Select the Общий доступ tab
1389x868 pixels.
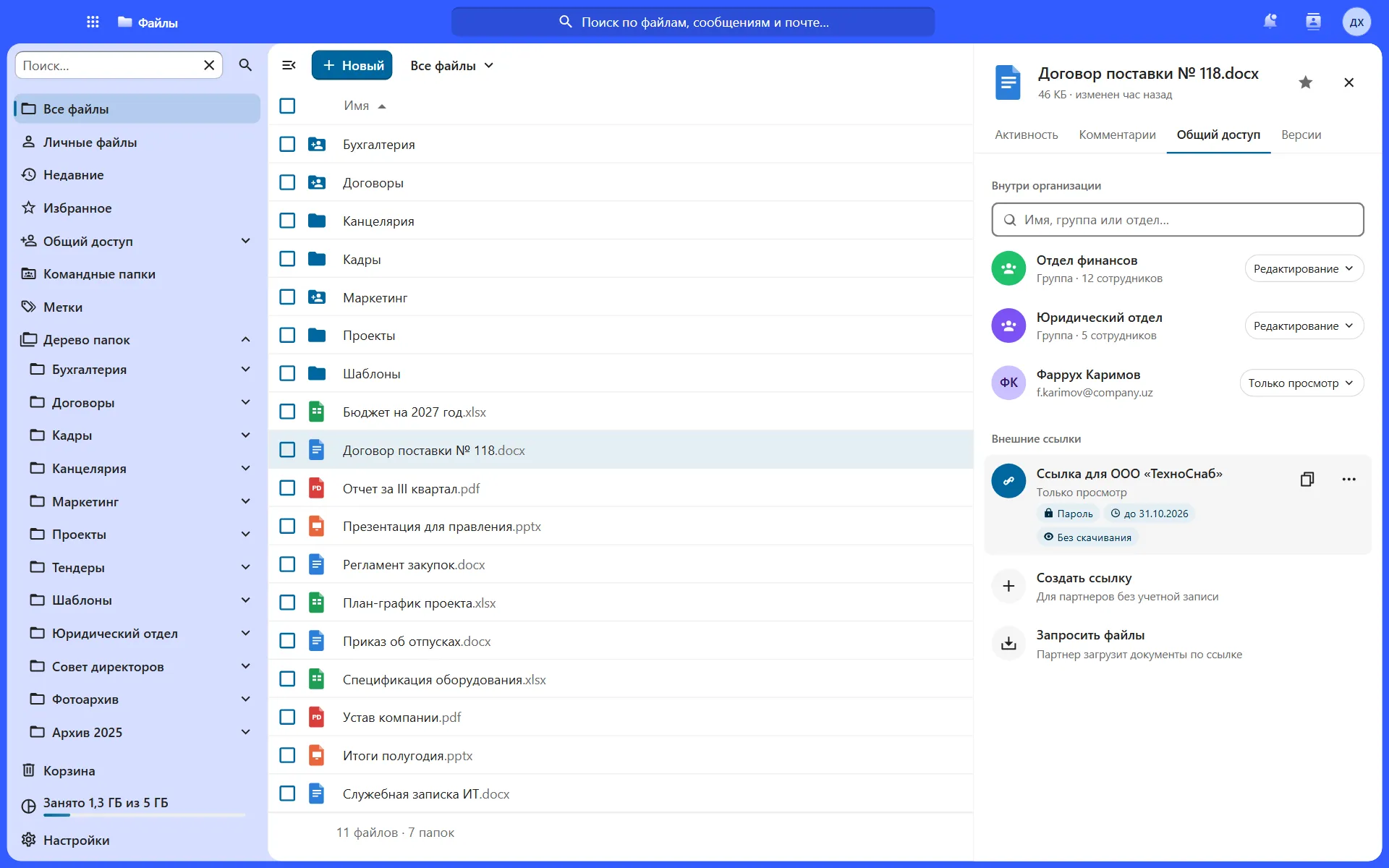[1218, 135]
